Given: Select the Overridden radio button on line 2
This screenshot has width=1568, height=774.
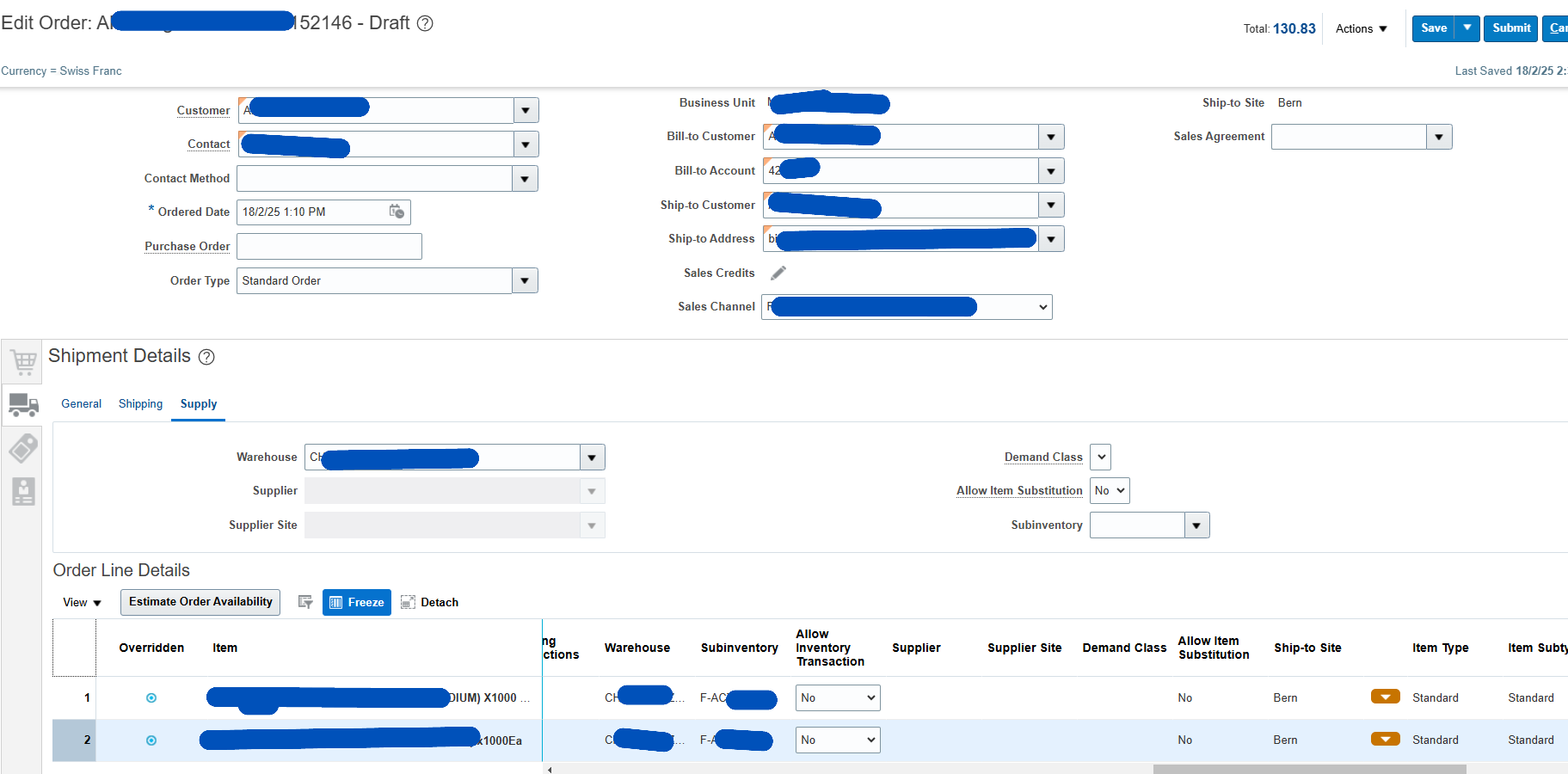Looking at the screenshot, I should point(151,740).
